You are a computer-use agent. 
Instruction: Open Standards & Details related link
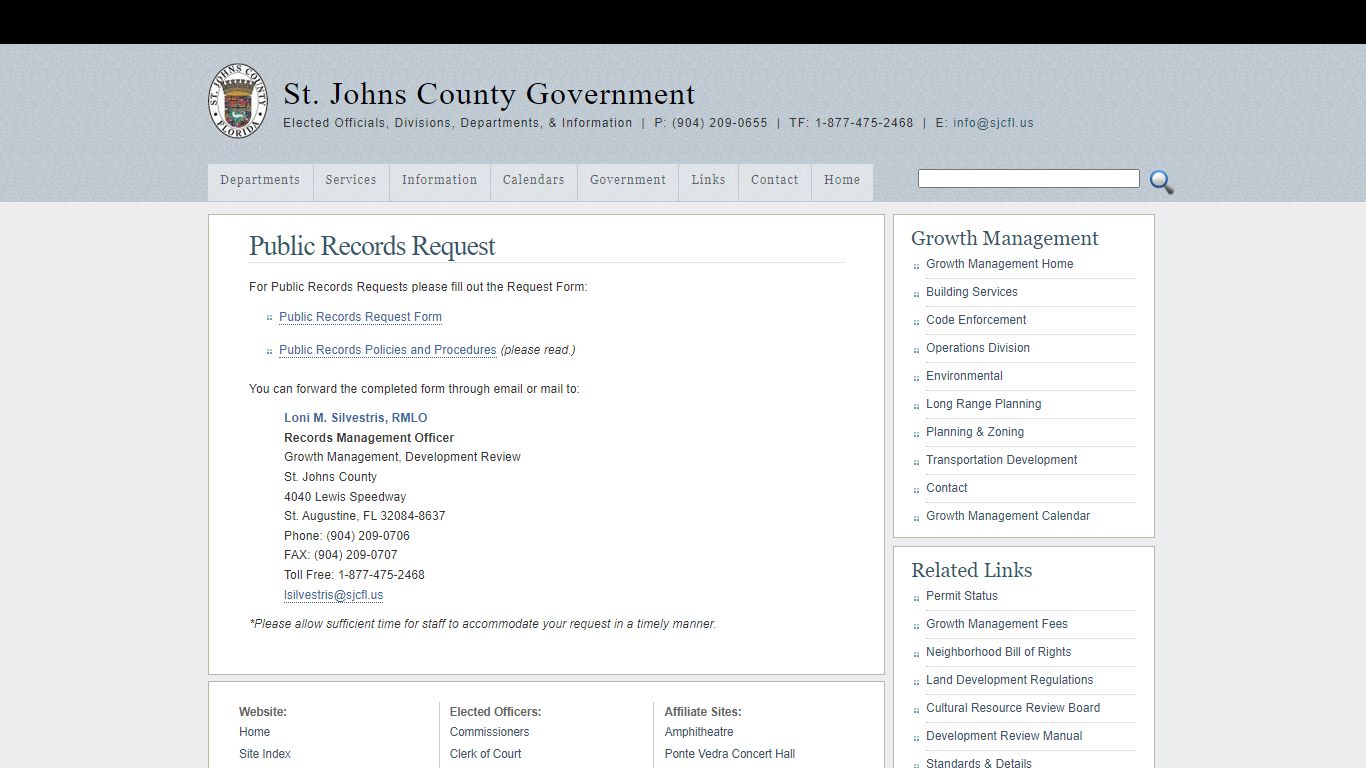click(979, 762)
